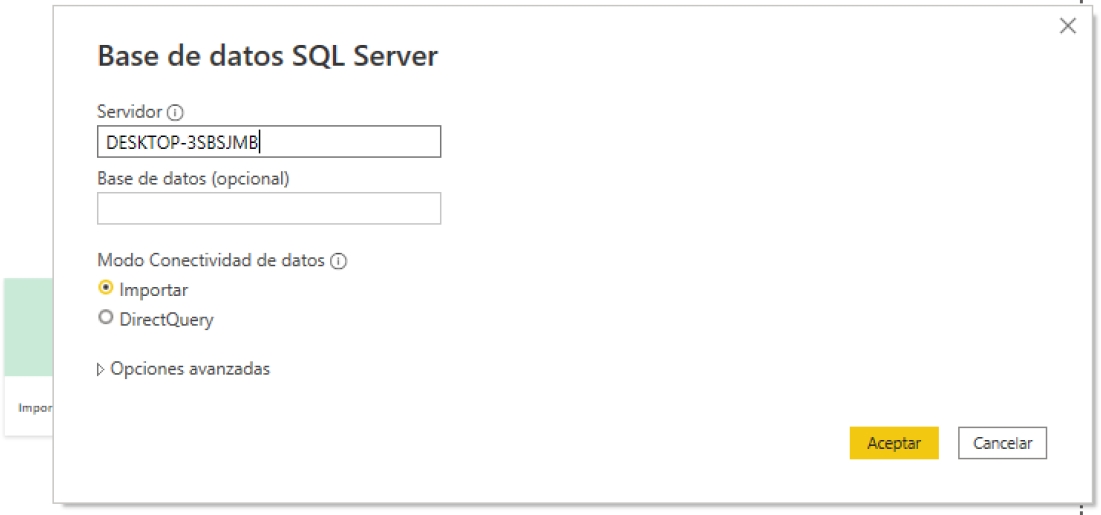Screen dimensions: 1101x515
Task: Select the DirectQuery radio button
Action: pos(106,319)
